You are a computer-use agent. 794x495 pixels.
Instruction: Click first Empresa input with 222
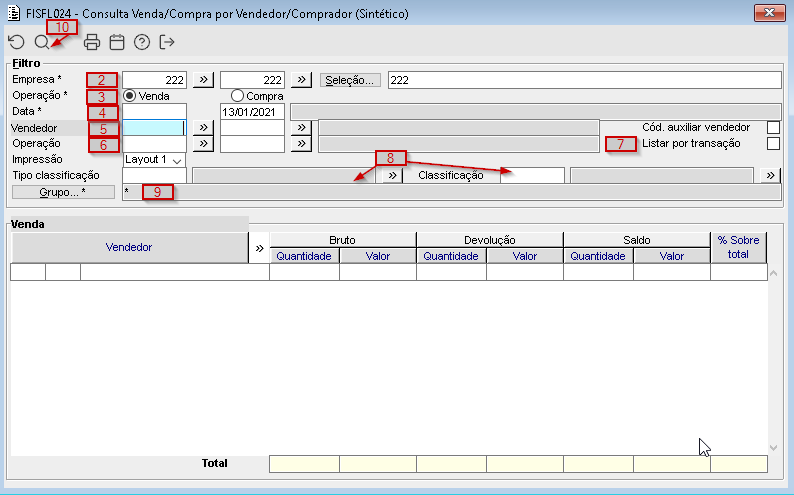click(x=154, y=80)
